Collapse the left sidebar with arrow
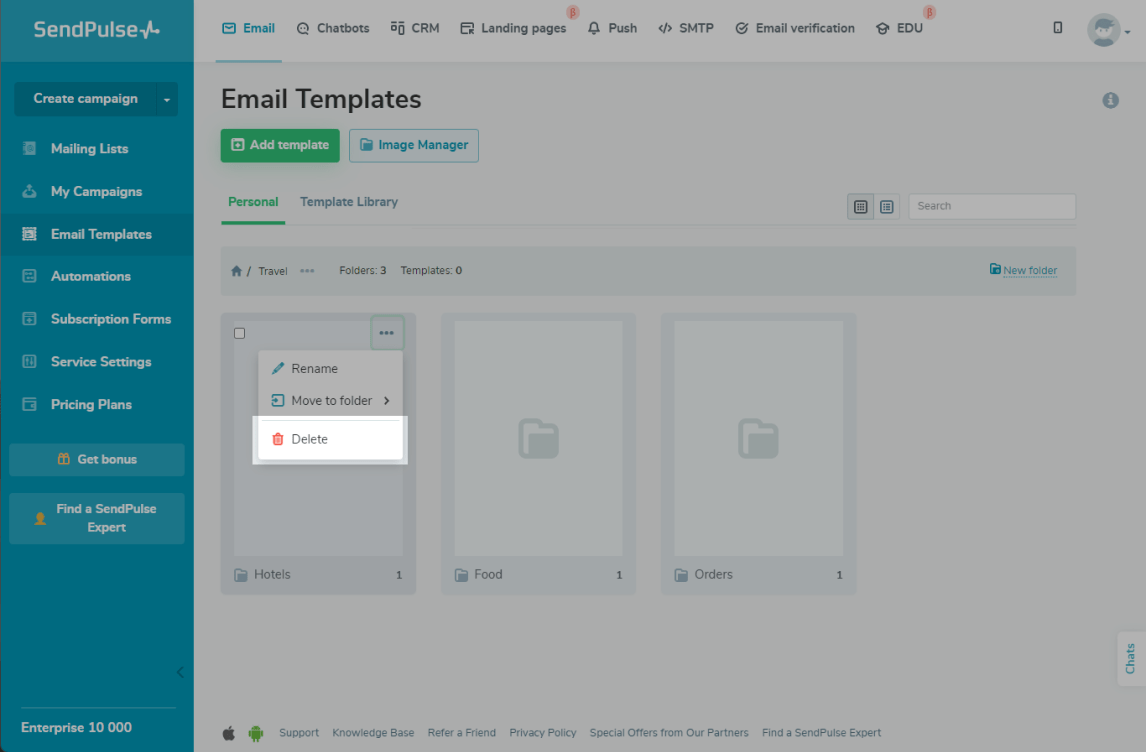 point(180,672)
